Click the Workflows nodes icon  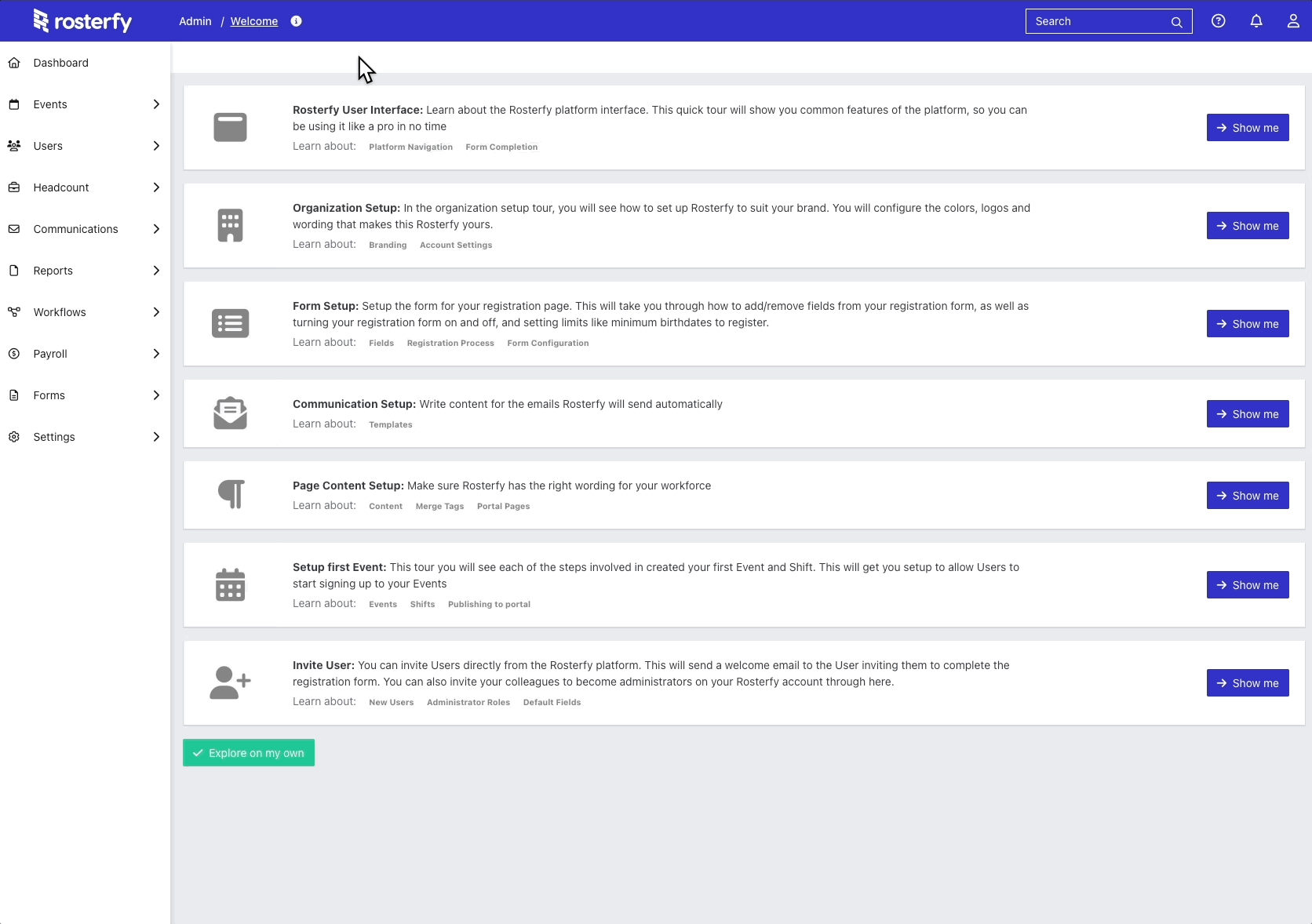tap(14, 312)
